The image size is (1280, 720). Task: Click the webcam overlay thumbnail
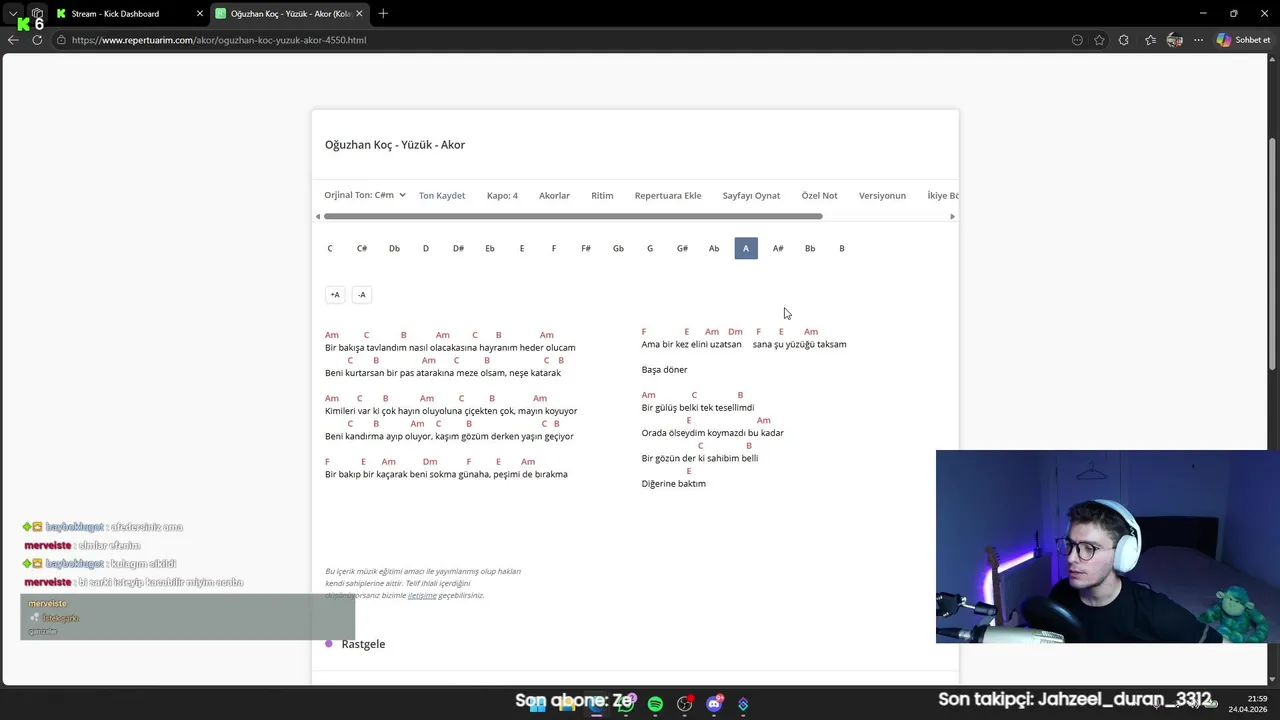(1108, 547)
